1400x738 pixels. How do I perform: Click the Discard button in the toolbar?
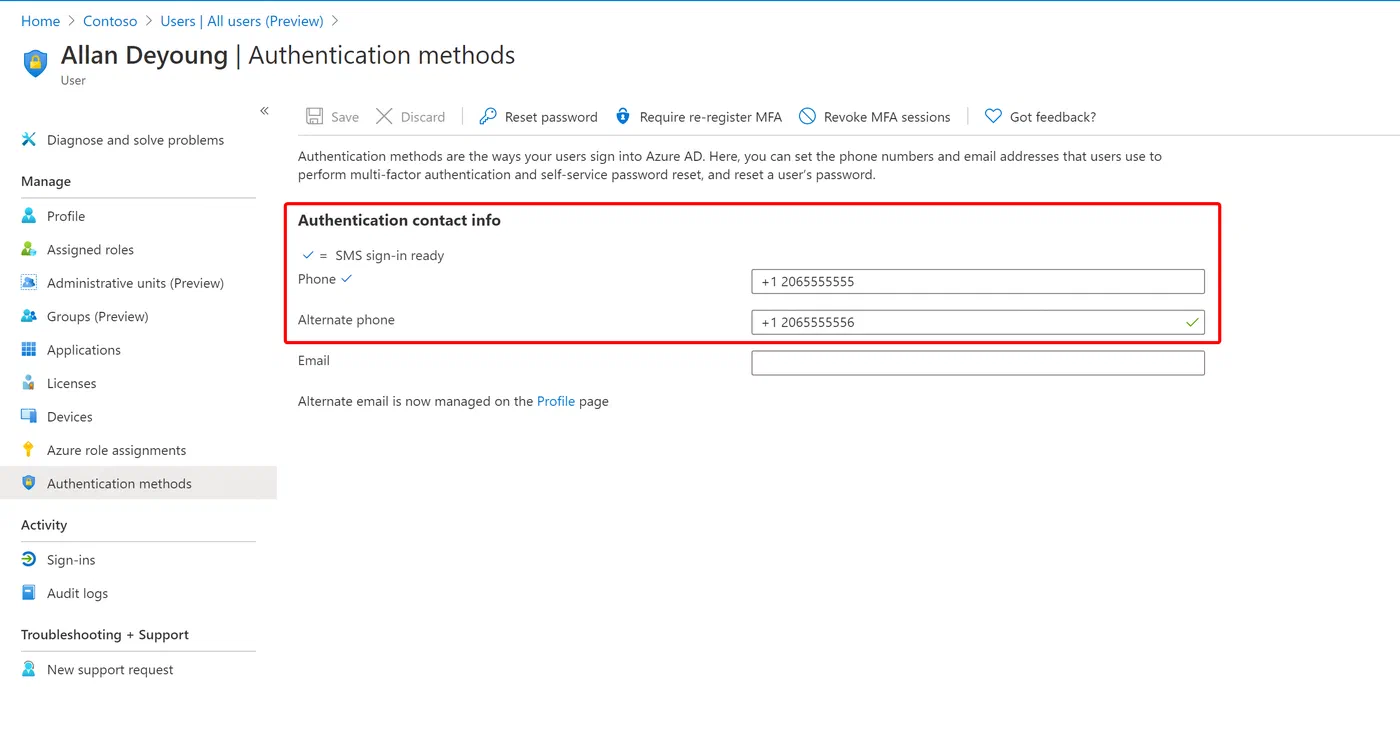(x=411, y=117)
